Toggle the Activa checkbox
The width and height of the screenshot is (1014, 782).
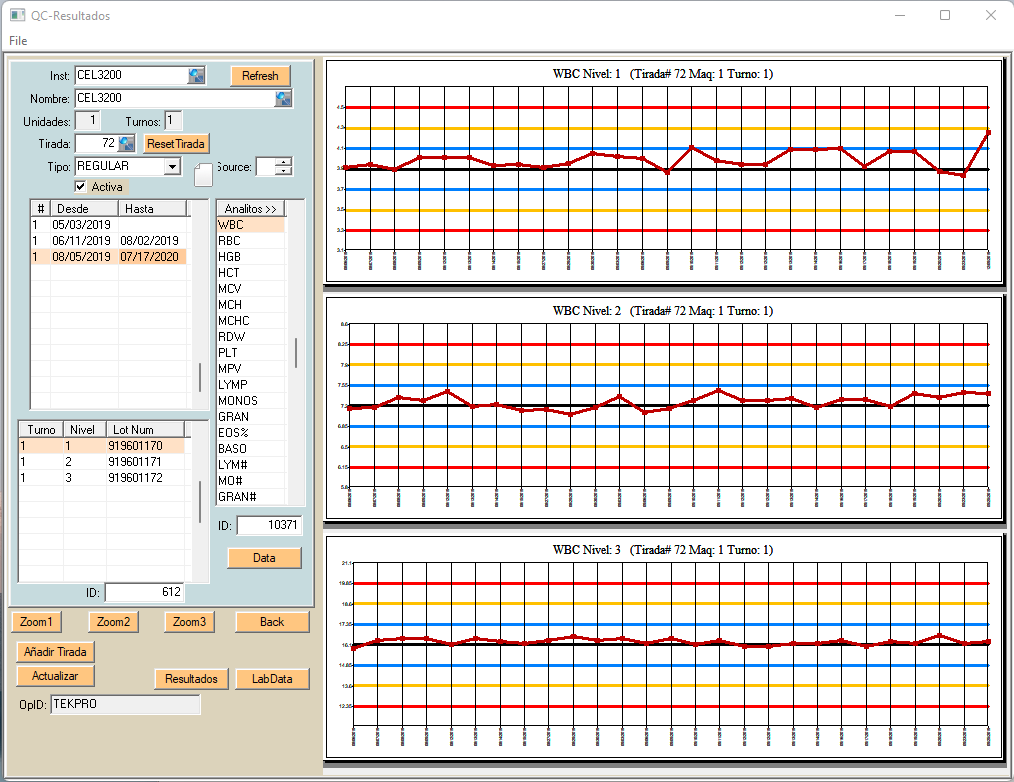point(81,187)
